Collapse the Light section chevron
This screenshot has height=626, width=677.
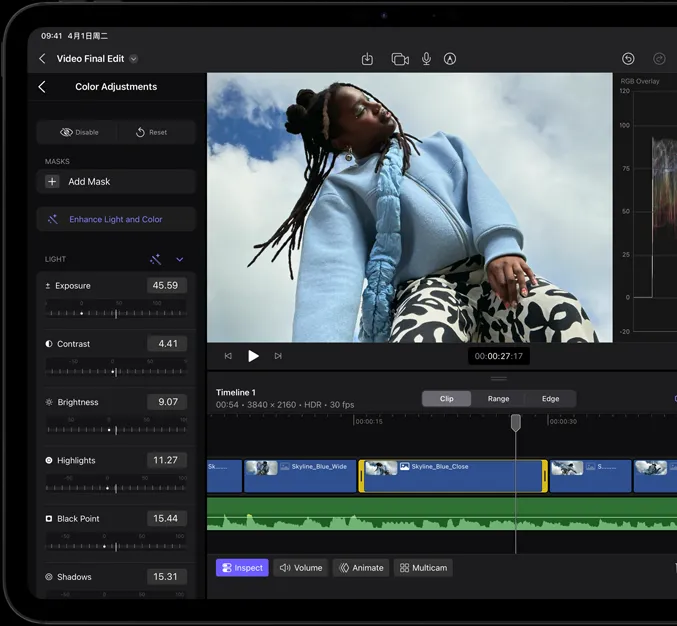[x=180, y=259]
